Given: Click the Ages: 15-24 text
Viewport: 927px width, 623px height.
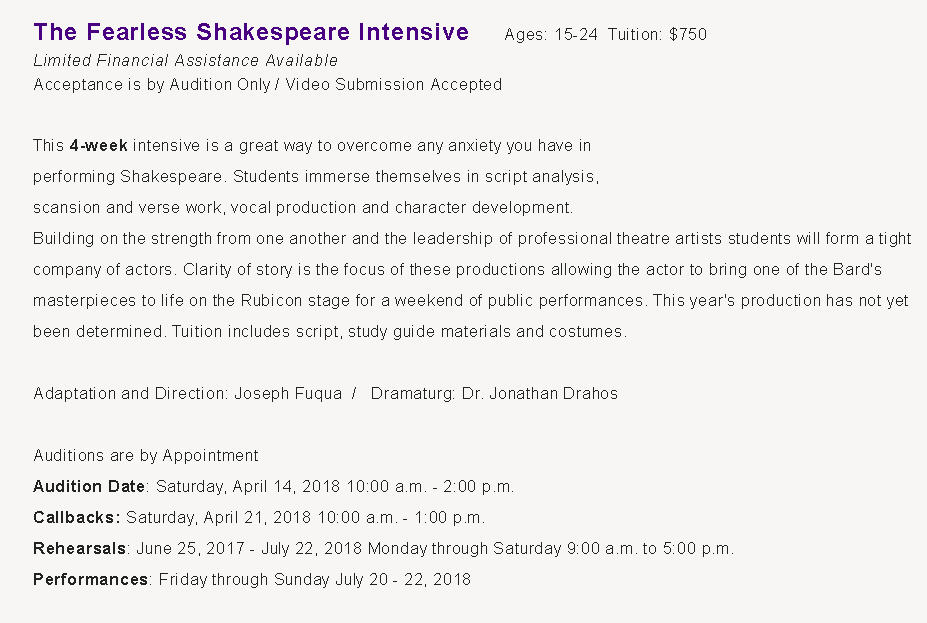Looking at the screenshot, I should click(551, 35).
